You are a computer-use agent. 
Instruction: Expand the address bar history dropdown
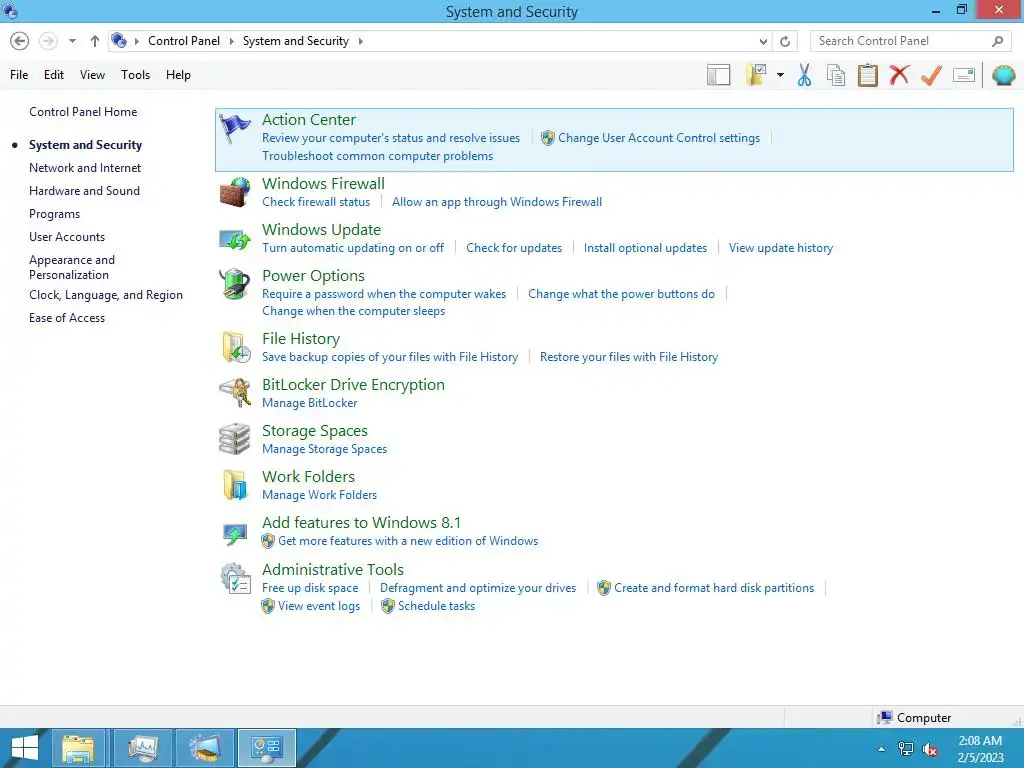coord(763,41)
